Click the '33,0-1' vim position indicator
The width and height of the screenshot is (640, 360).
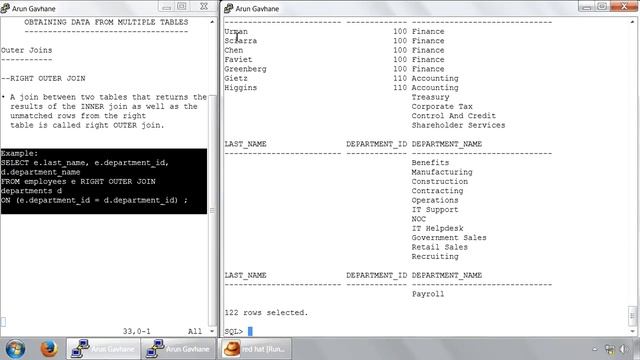tap(137, 331)
